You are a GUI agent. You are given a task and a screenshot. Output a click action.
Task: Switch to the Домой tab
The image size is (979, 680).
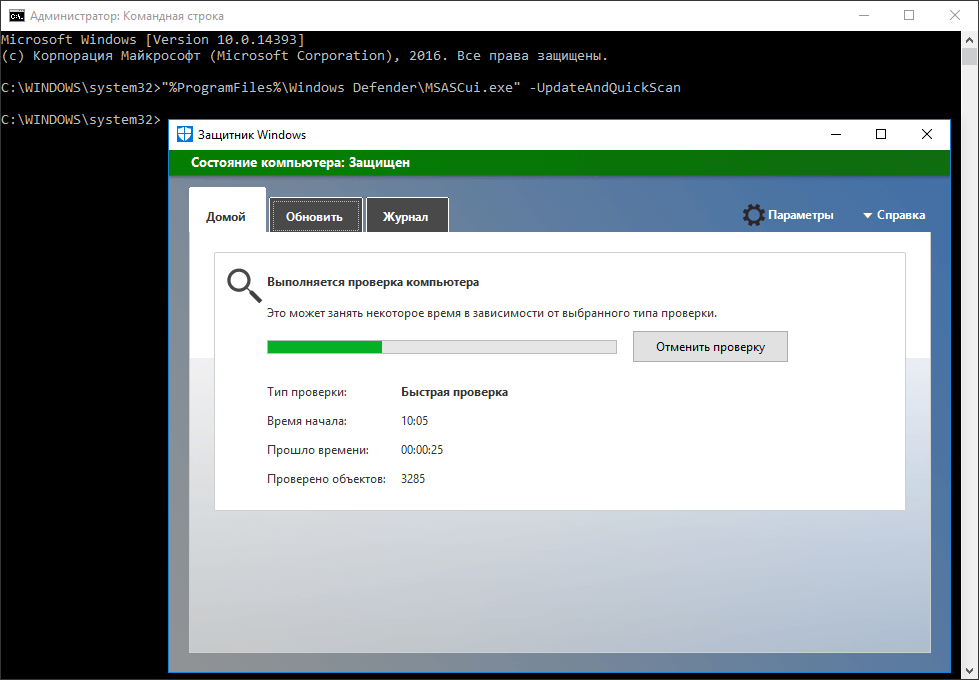pyautogui.click(x=226, y=217)
